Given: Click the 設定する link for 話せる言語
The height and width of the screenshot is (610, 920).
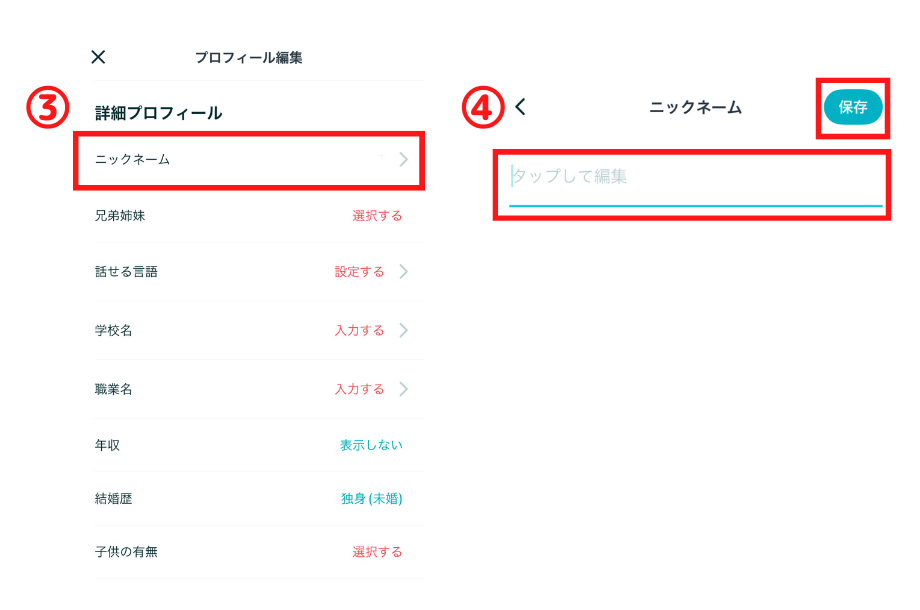Looking at the screenshot, I should 357,271.
